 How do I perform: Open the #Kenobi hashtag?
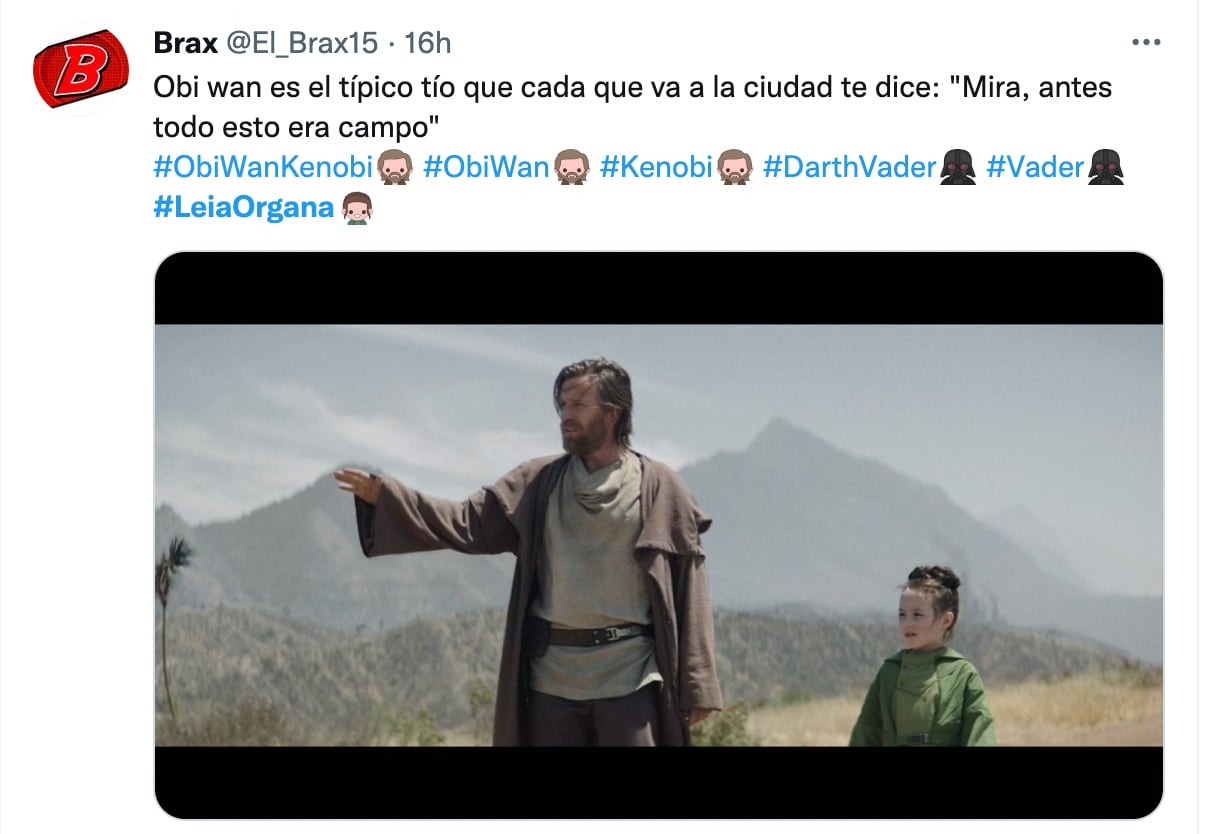pos(657,167)
